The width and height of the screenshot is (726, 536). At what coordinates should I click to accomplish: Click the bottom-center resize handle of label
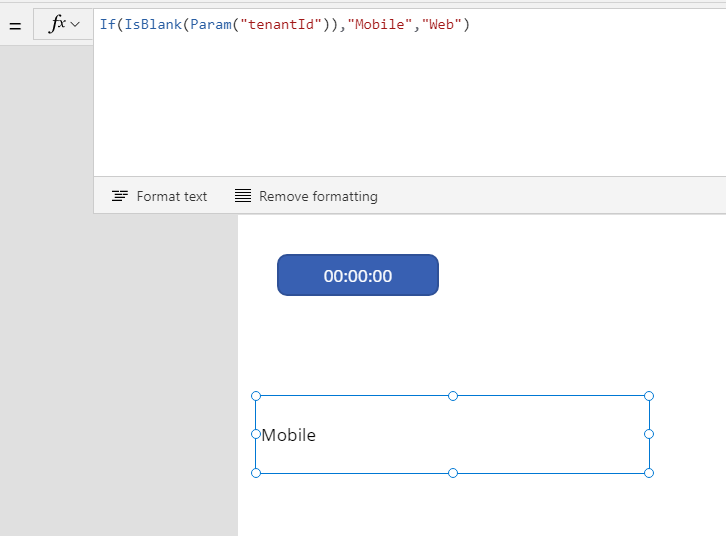[x=453, y=472]
